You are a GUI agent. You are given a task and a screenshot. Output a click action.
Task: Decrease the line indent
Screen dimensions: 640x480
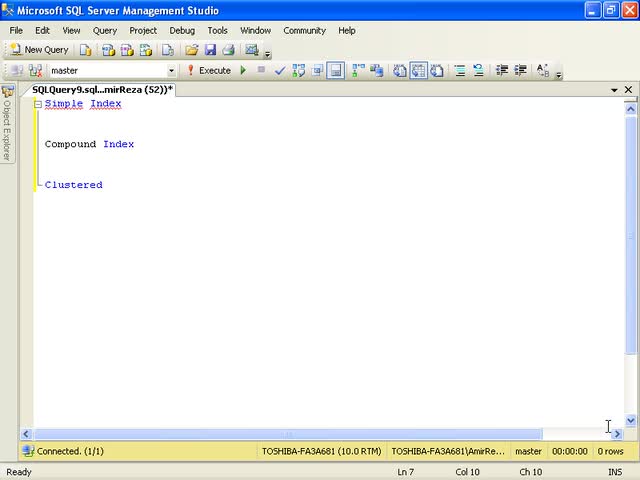point(502,71)
